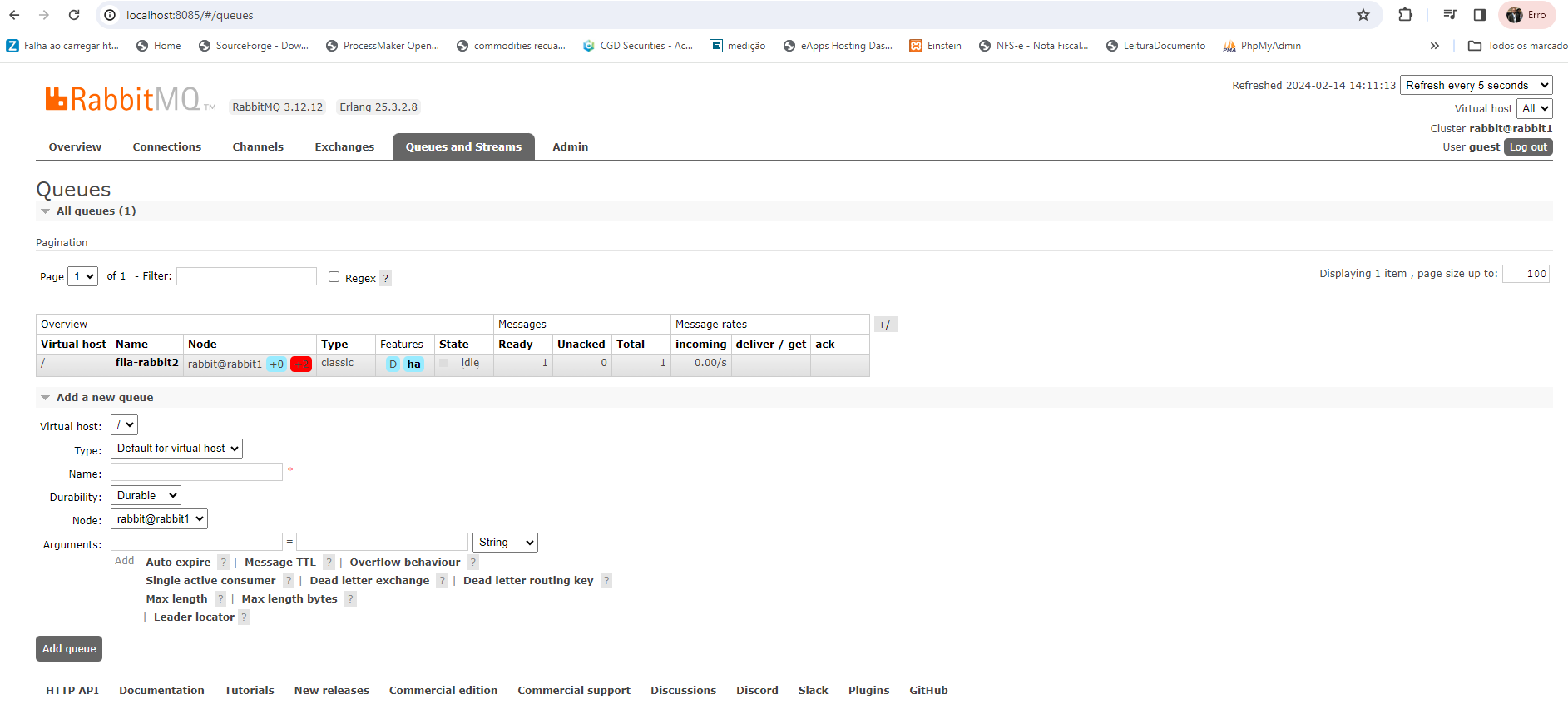
Task: Open the Todos os marcadores folder
Action: coord(1518,46)
